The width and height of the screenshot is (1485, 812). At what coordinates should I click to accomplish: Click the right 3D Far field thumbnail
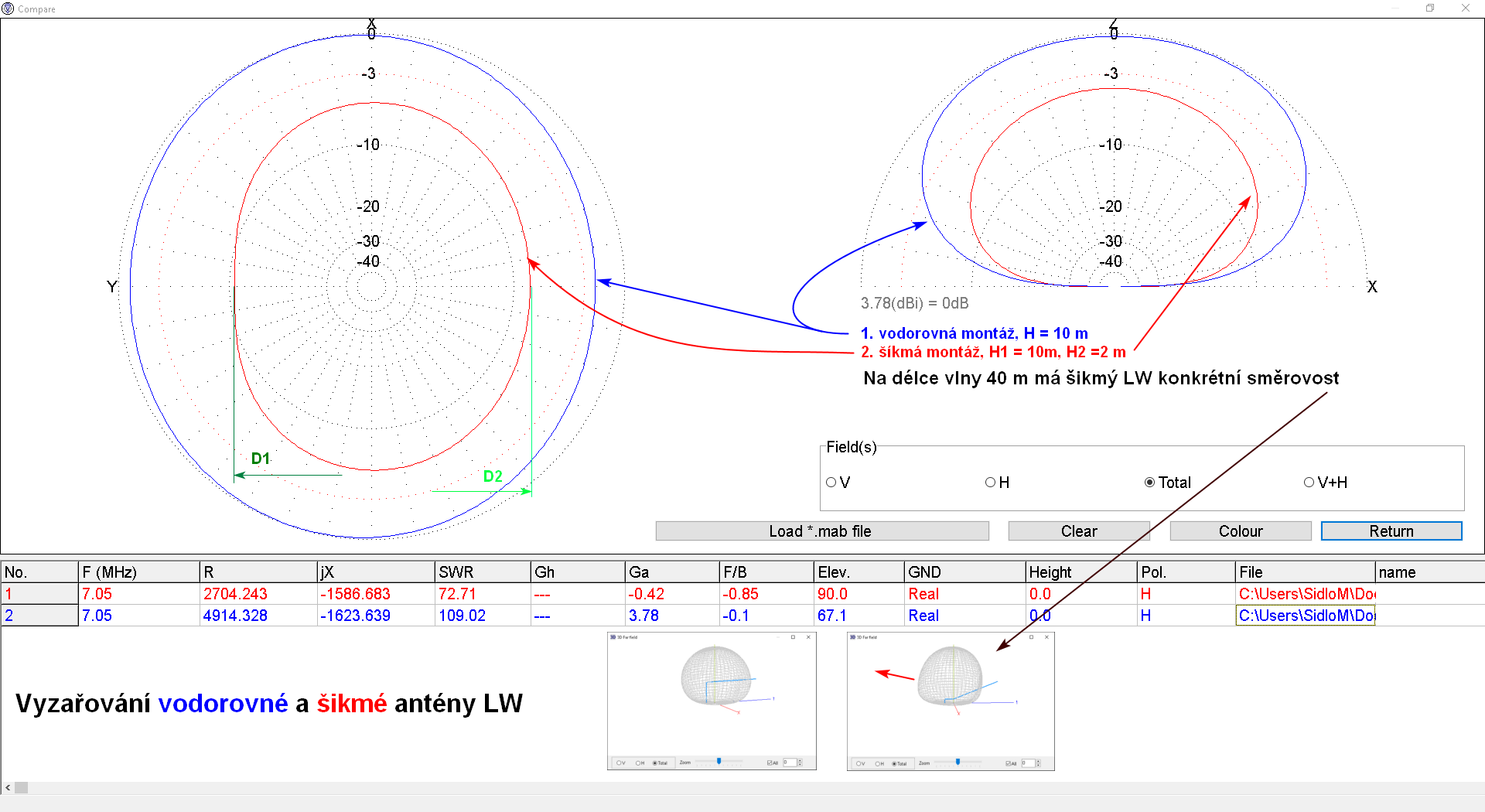(x=951, y=701)
